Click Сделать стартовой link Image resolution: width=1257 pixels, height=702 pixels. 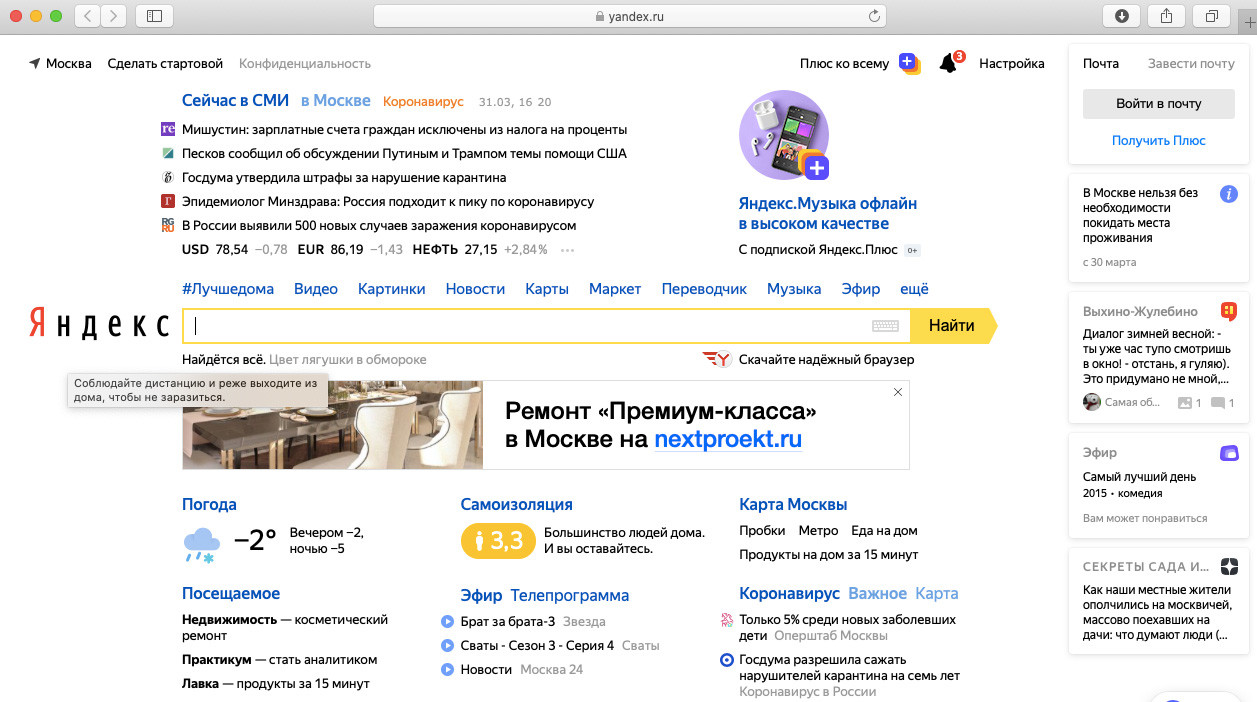[x=165, y=63]
